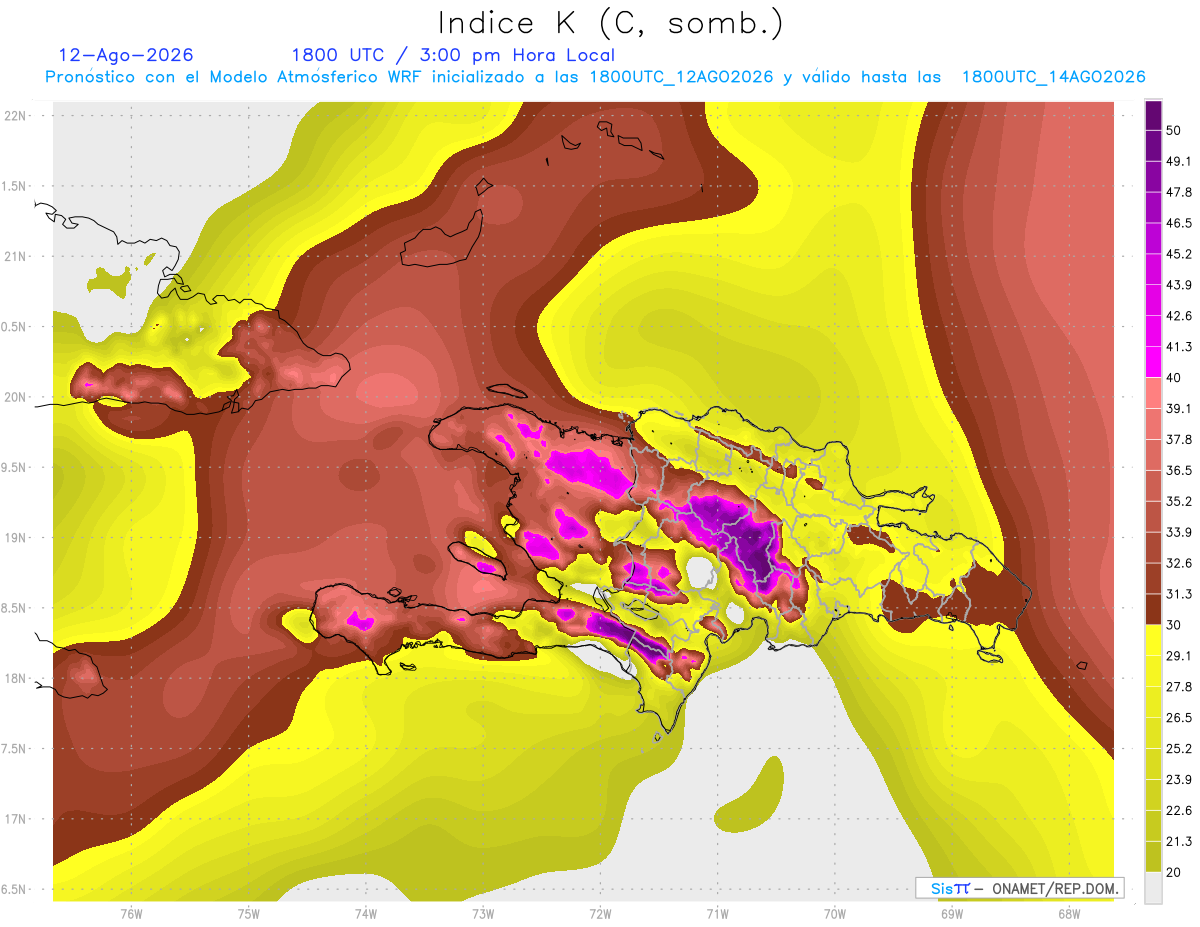Click the colorbar value label '49.1'
Image resolution: width=1200 pixels, height=927 pixels.
[1179, 161]
